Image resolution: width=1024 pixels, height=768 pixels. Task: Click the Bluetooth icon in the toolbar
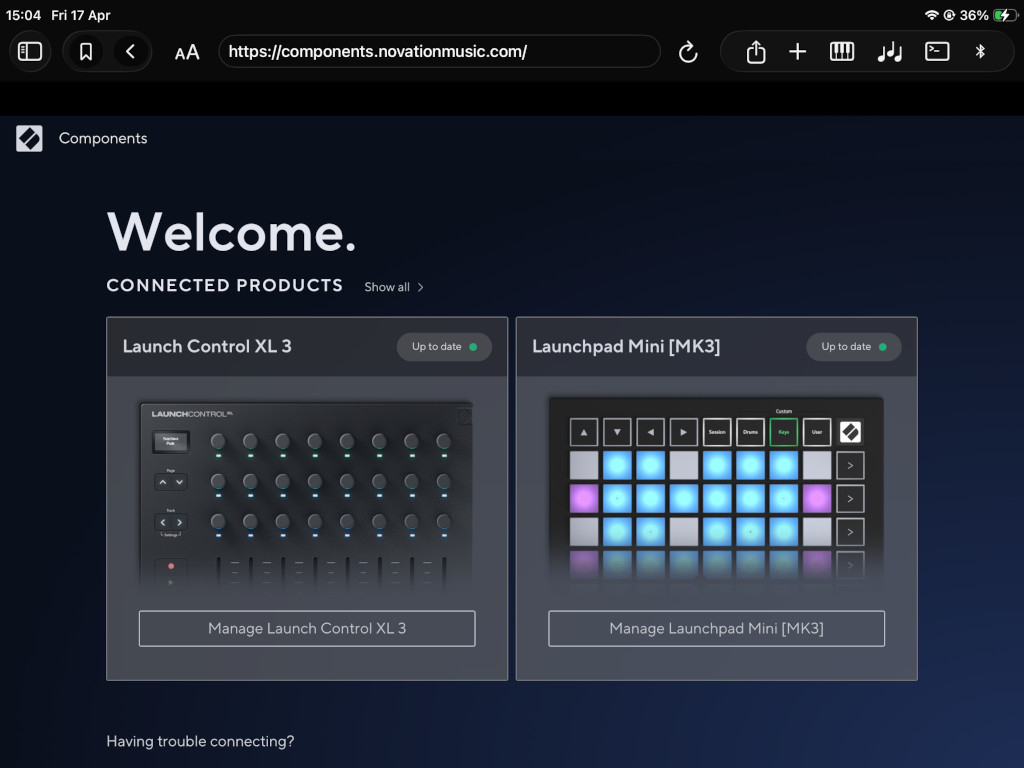click(x=980, y=52)
